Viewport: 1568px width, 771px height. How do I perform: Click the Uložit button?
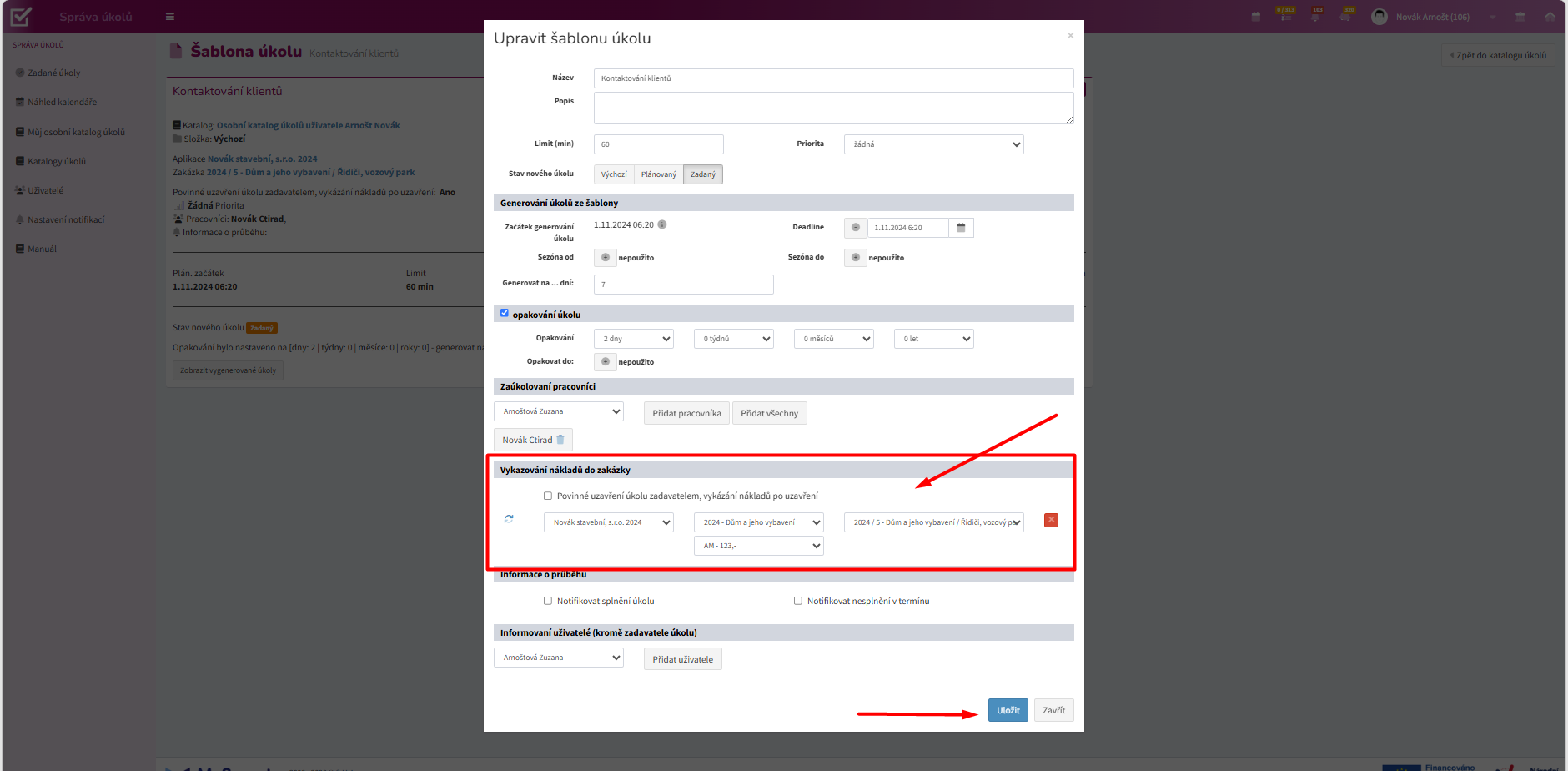pyautogui.click(x=1008, y=710)
